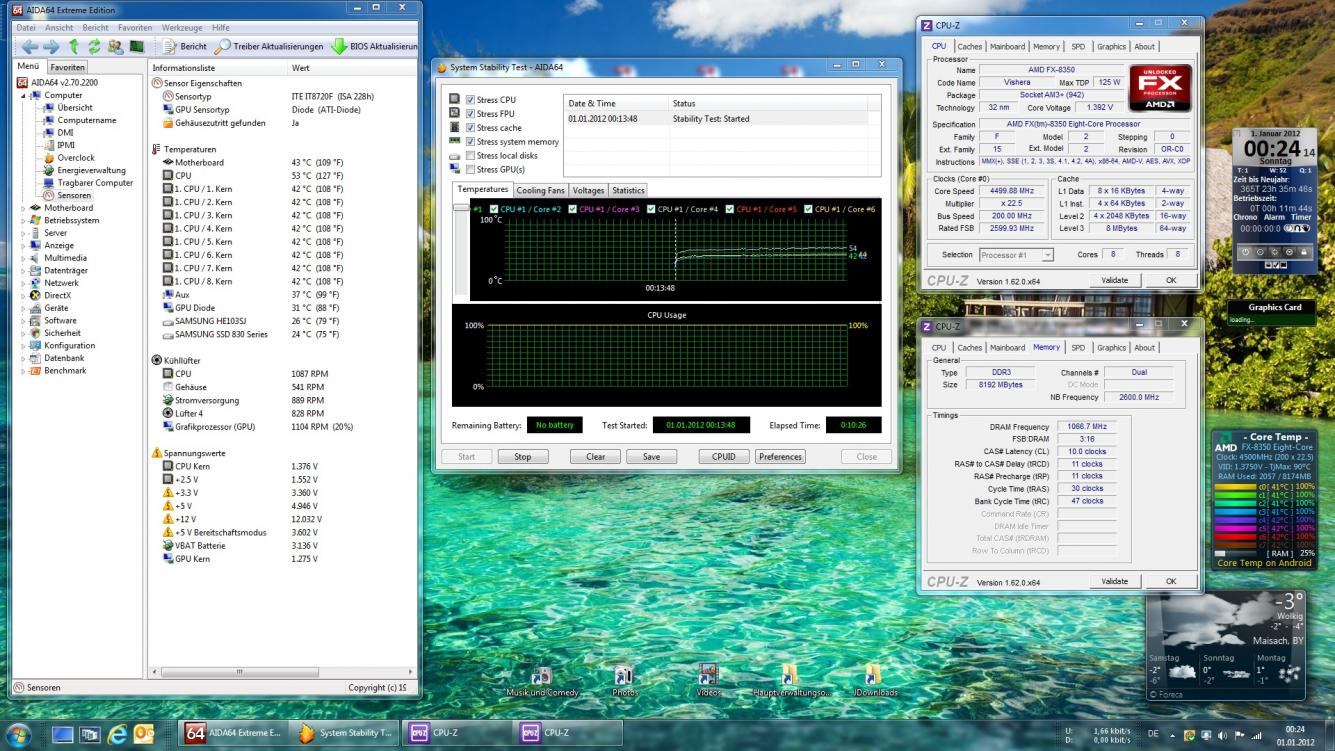Screen dimensions: 1335x751
Task: Open the Photos desktop shortcut
Action: coord(625,681)
